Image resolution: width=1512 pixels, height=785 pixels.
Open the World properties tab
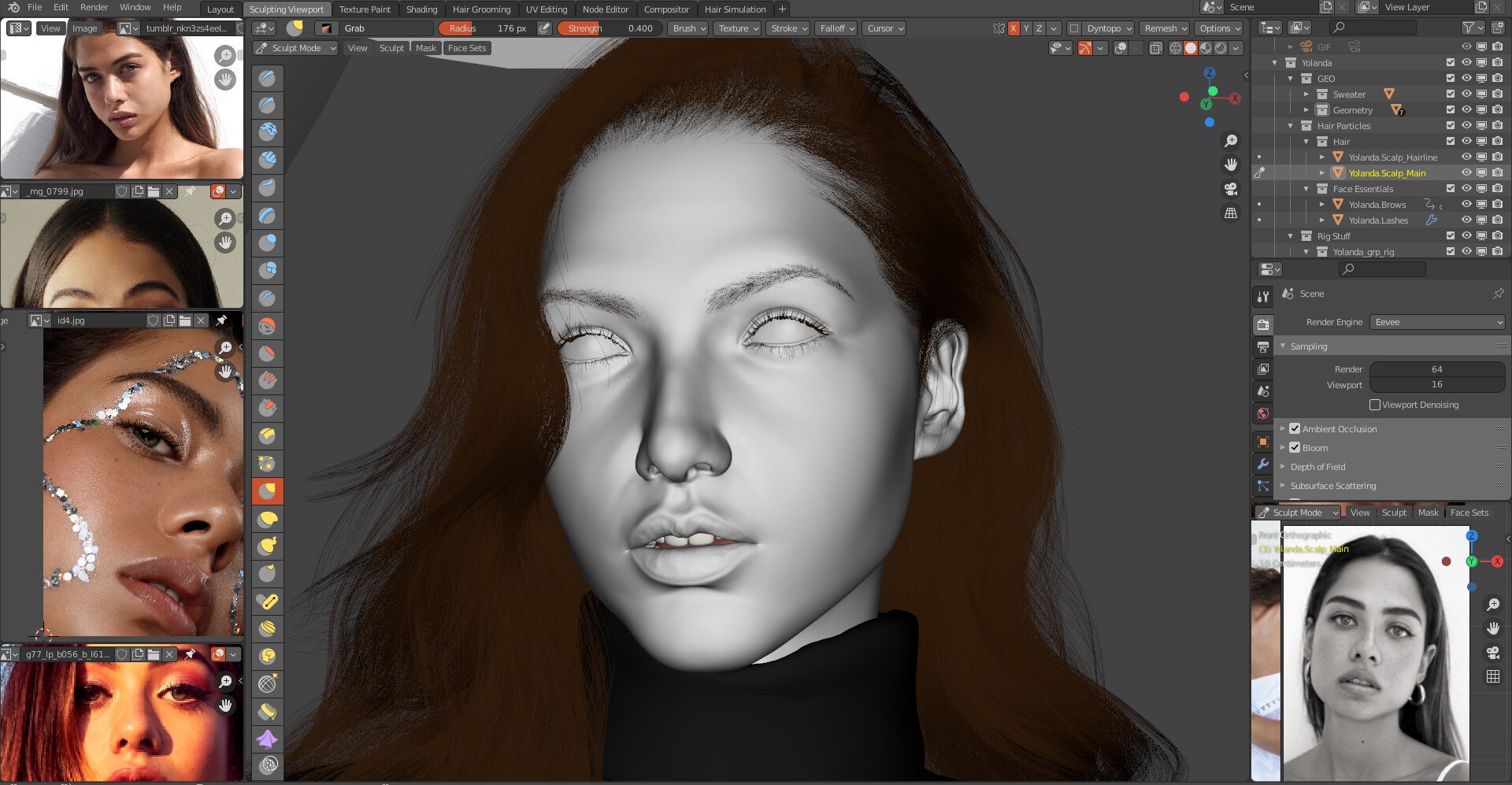click(1263, 413)
